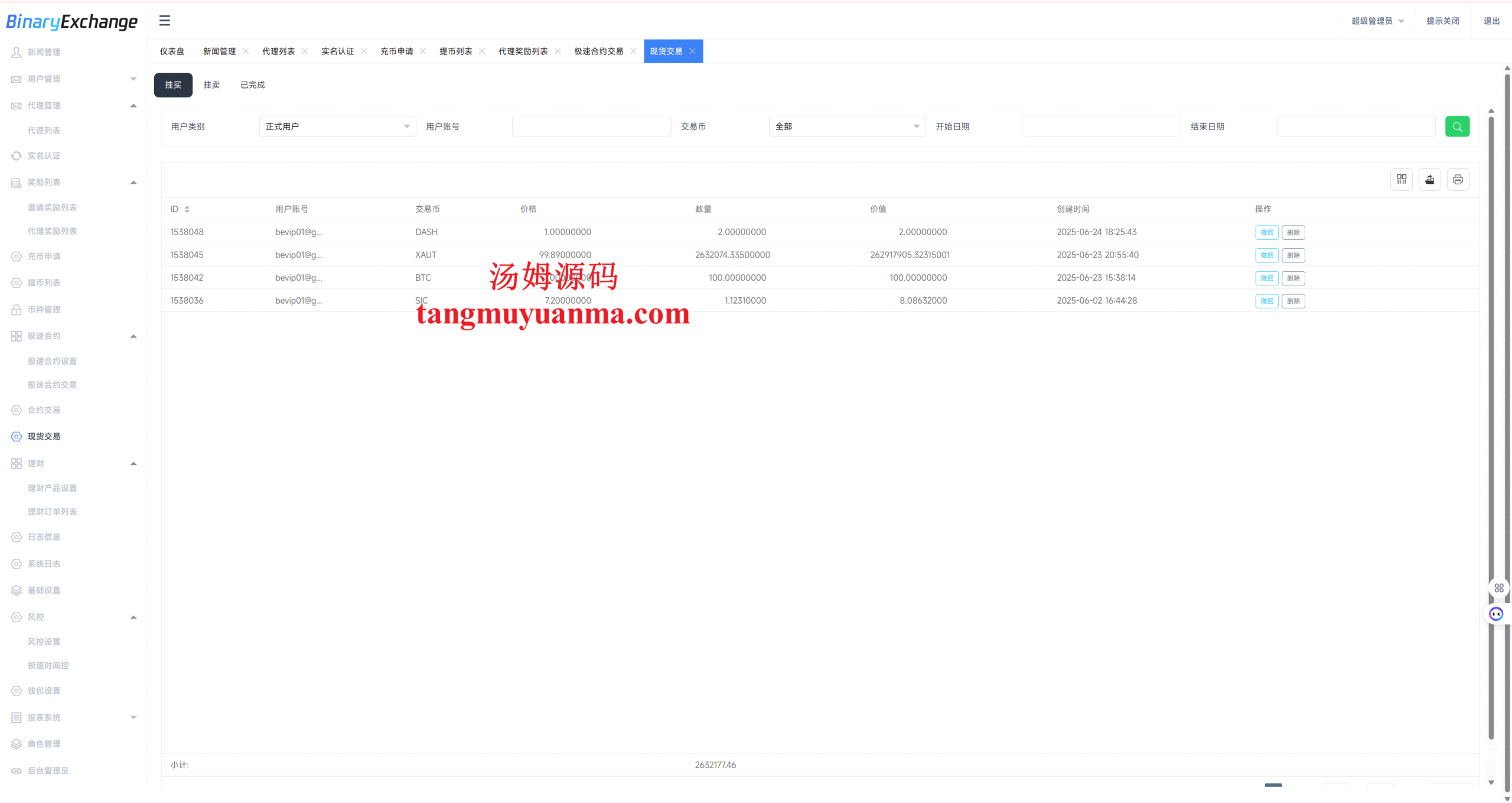Click the floating chat assistant icon
1512x803 pixels.
coord(1495,614)
